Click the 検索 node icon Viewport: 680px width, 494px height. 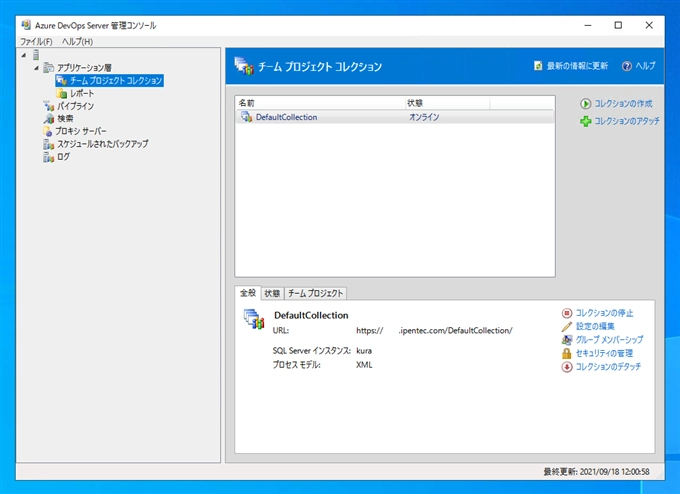49,118
